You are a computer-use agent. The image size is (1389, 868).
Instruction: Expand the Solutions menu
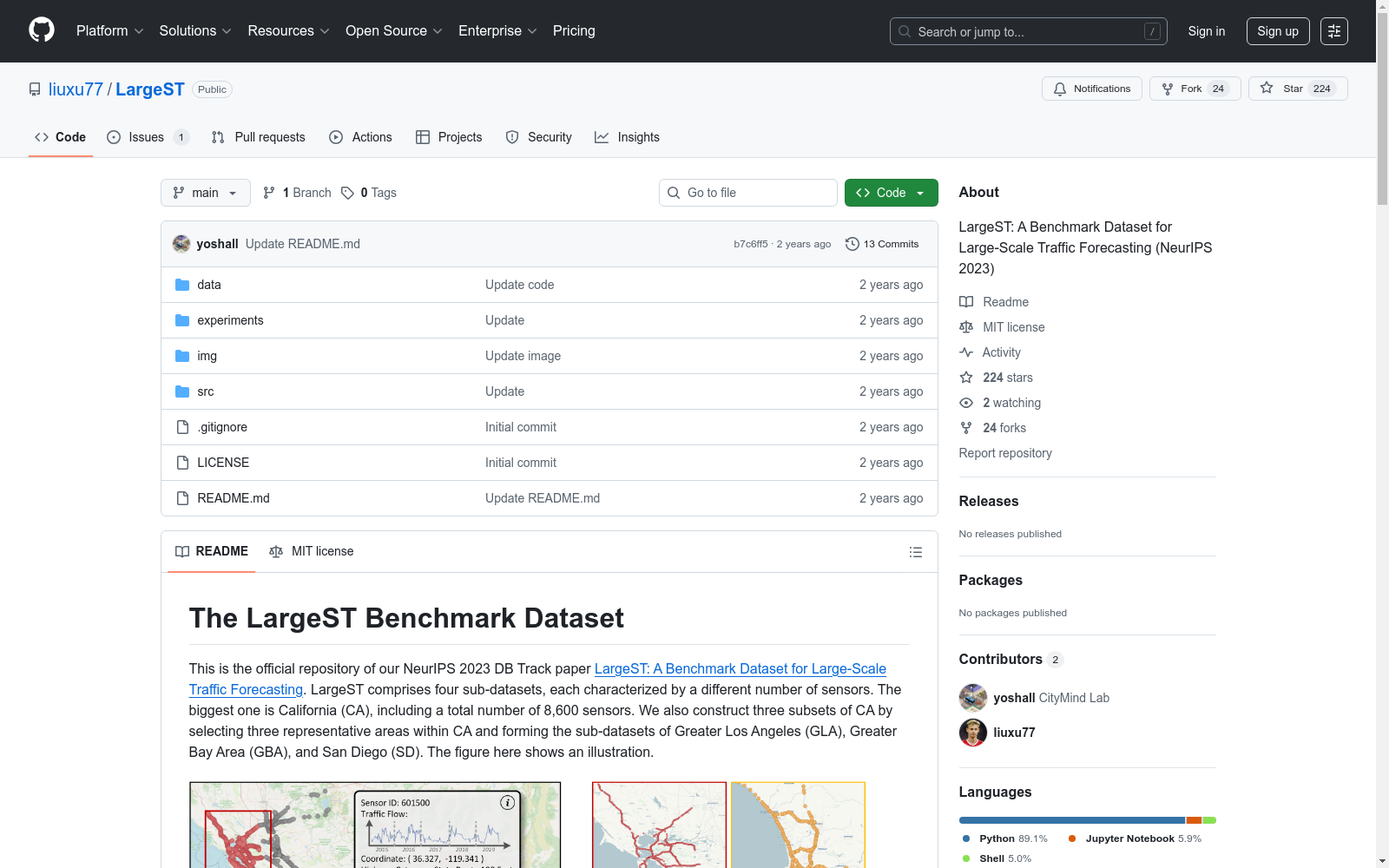click(x=195, y=31)
